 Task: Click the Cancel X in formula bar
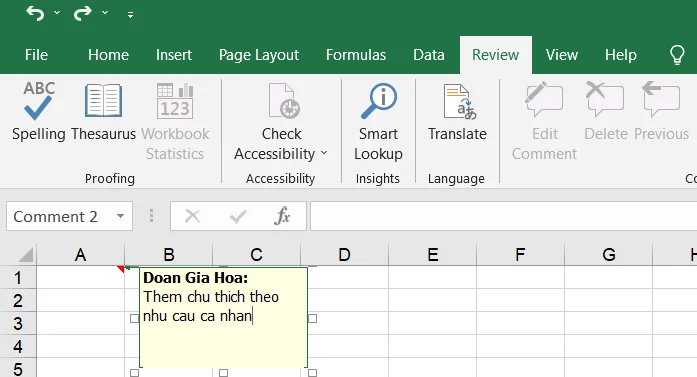click(192, 217)
